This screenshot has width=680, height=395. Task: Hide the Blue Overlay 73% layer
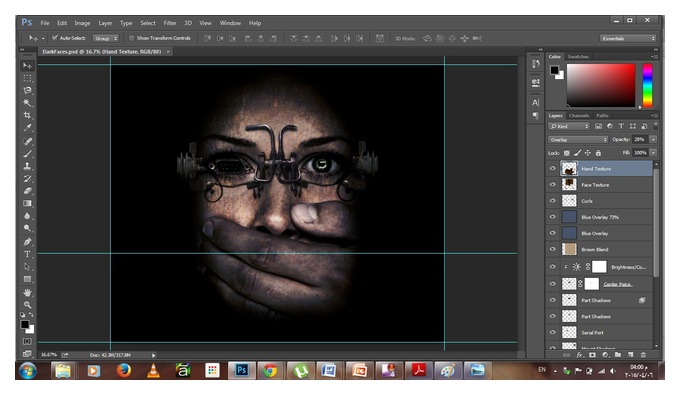[552, 217]
